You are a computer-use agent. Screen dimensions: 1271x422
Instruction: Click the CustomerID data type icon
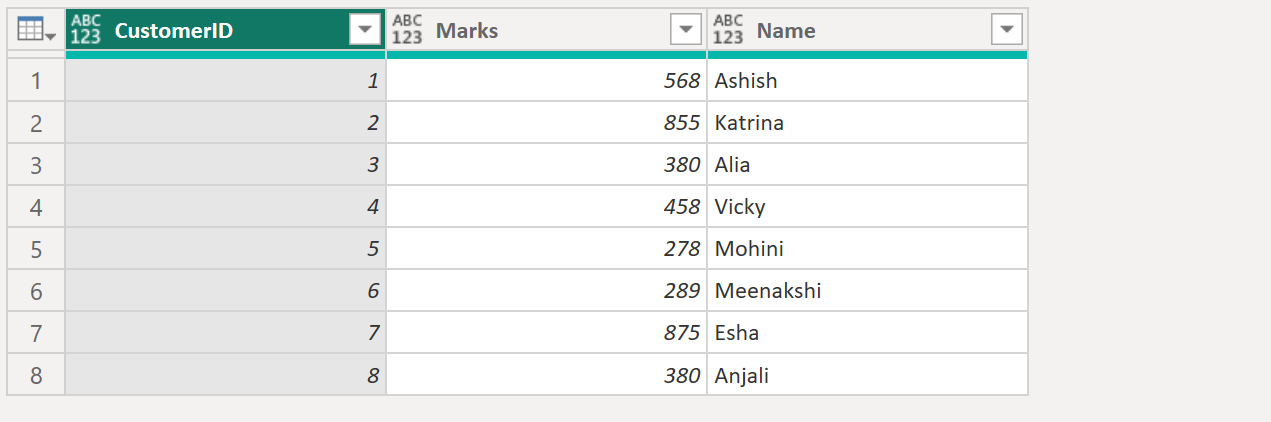87,31
